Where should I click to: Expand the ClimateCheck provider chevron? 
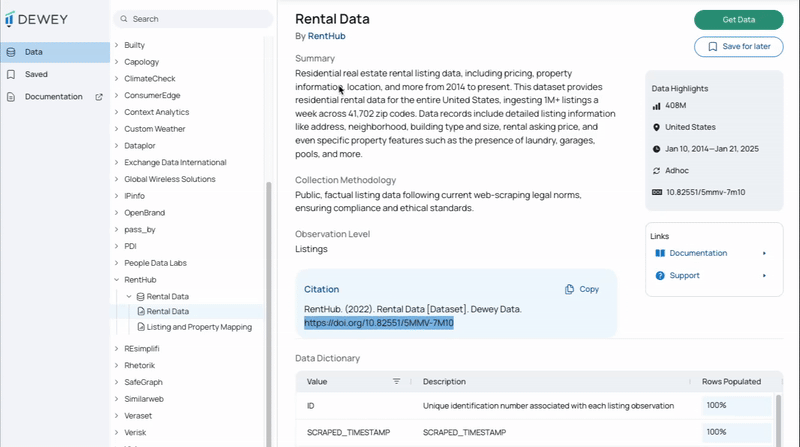116,79
